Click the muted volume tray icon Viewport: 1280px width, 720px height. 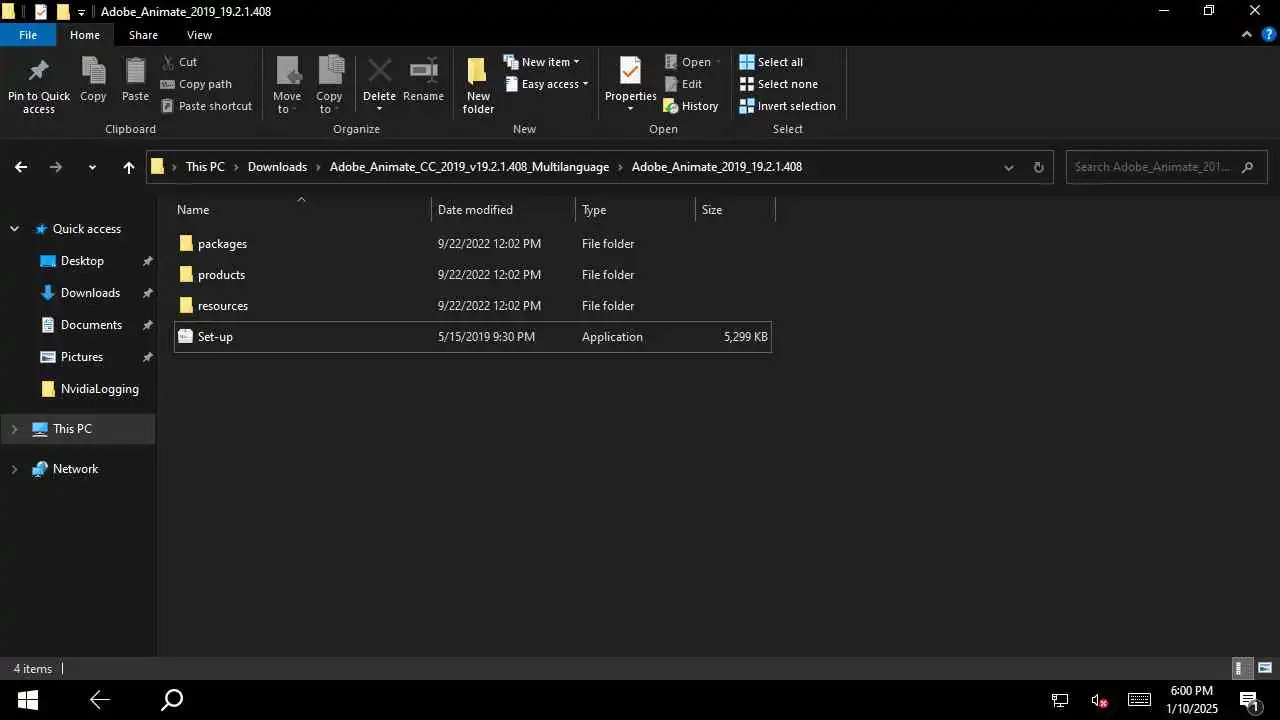(x=1099, y=701)
